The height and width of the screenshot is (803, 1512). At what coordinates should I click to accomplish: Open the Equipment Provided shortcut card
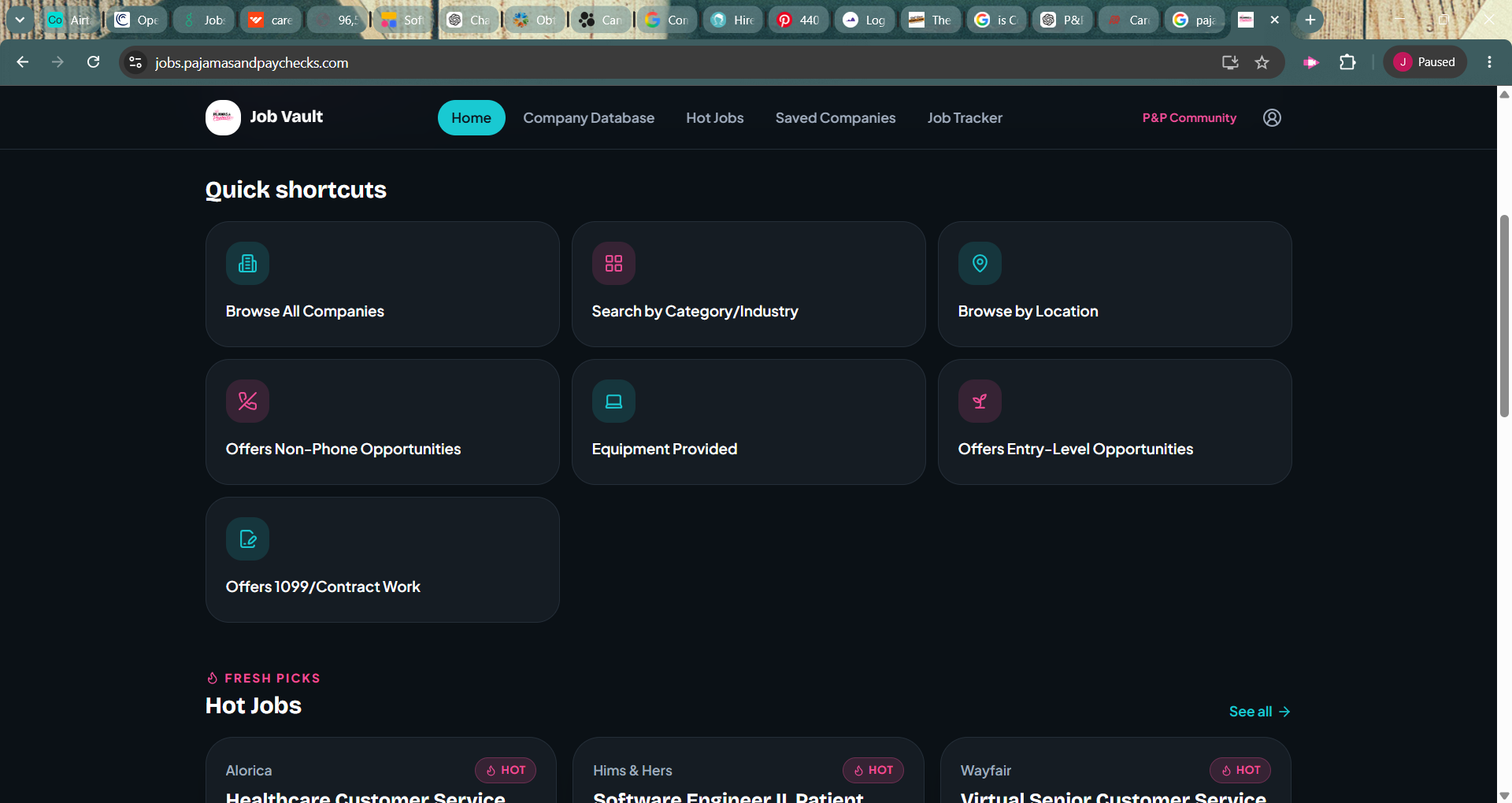click(748, 422)
